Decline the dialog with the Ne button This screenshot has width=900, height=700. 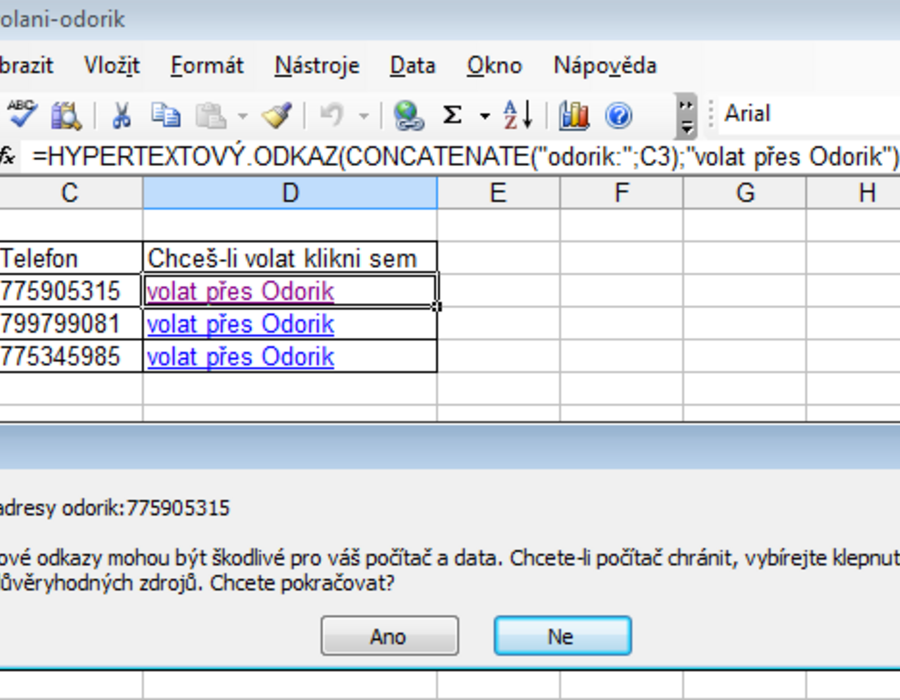562,636
